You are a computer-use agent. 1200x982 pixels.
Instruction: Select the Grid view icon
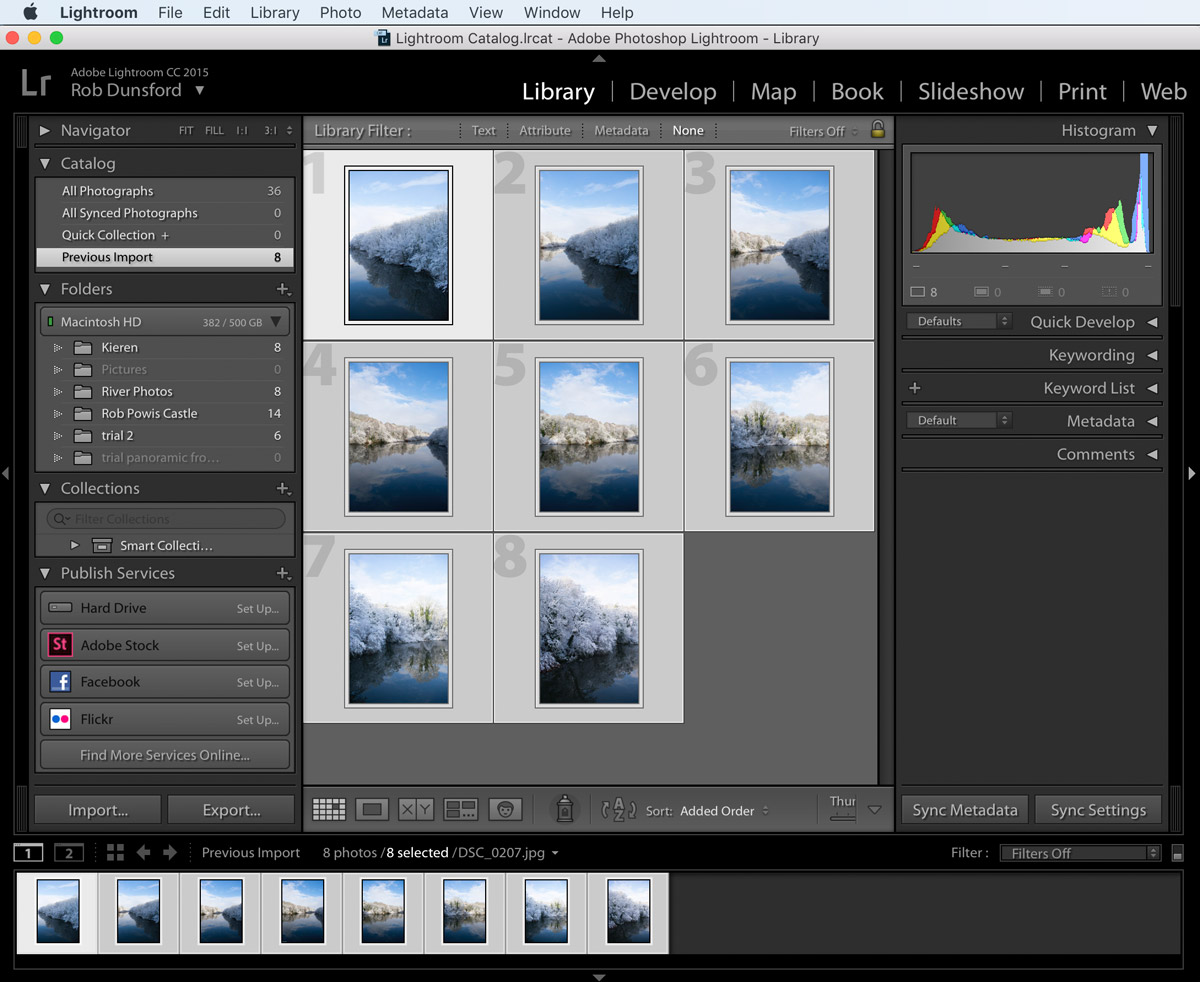328,810
